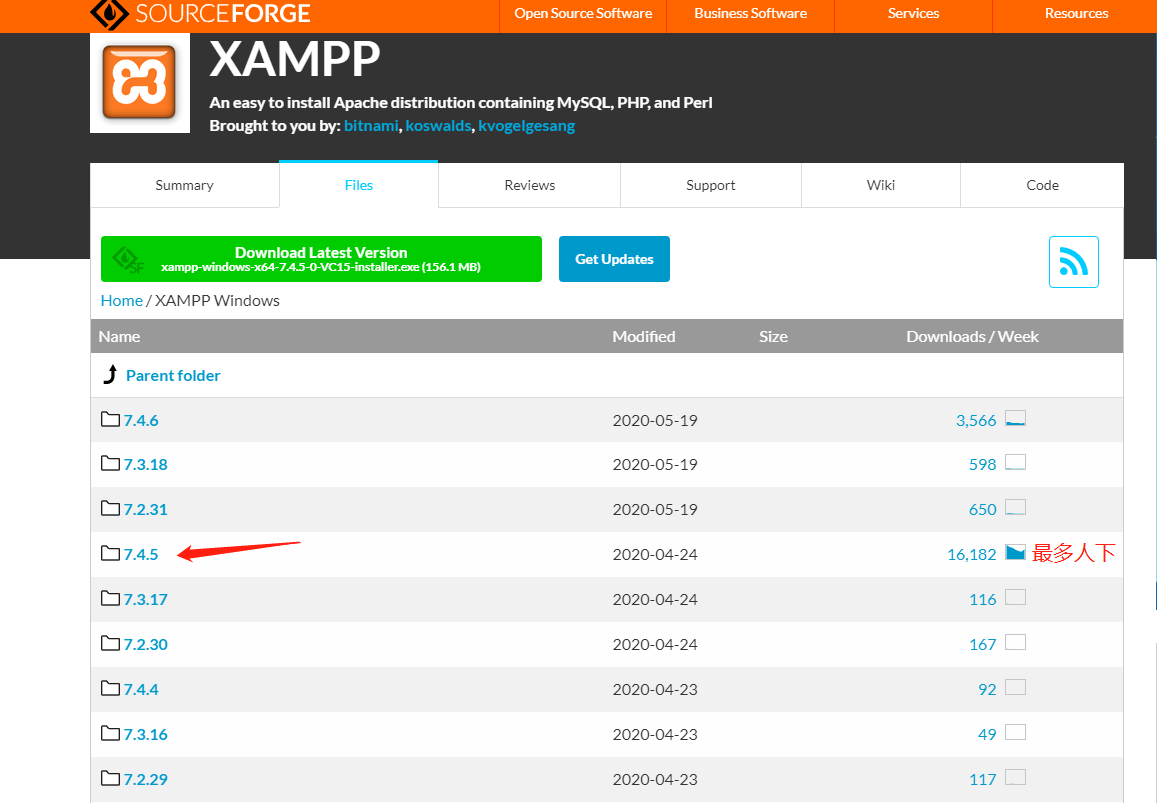Click the weekly stats graph for 7.4.5

[1016, 552]
